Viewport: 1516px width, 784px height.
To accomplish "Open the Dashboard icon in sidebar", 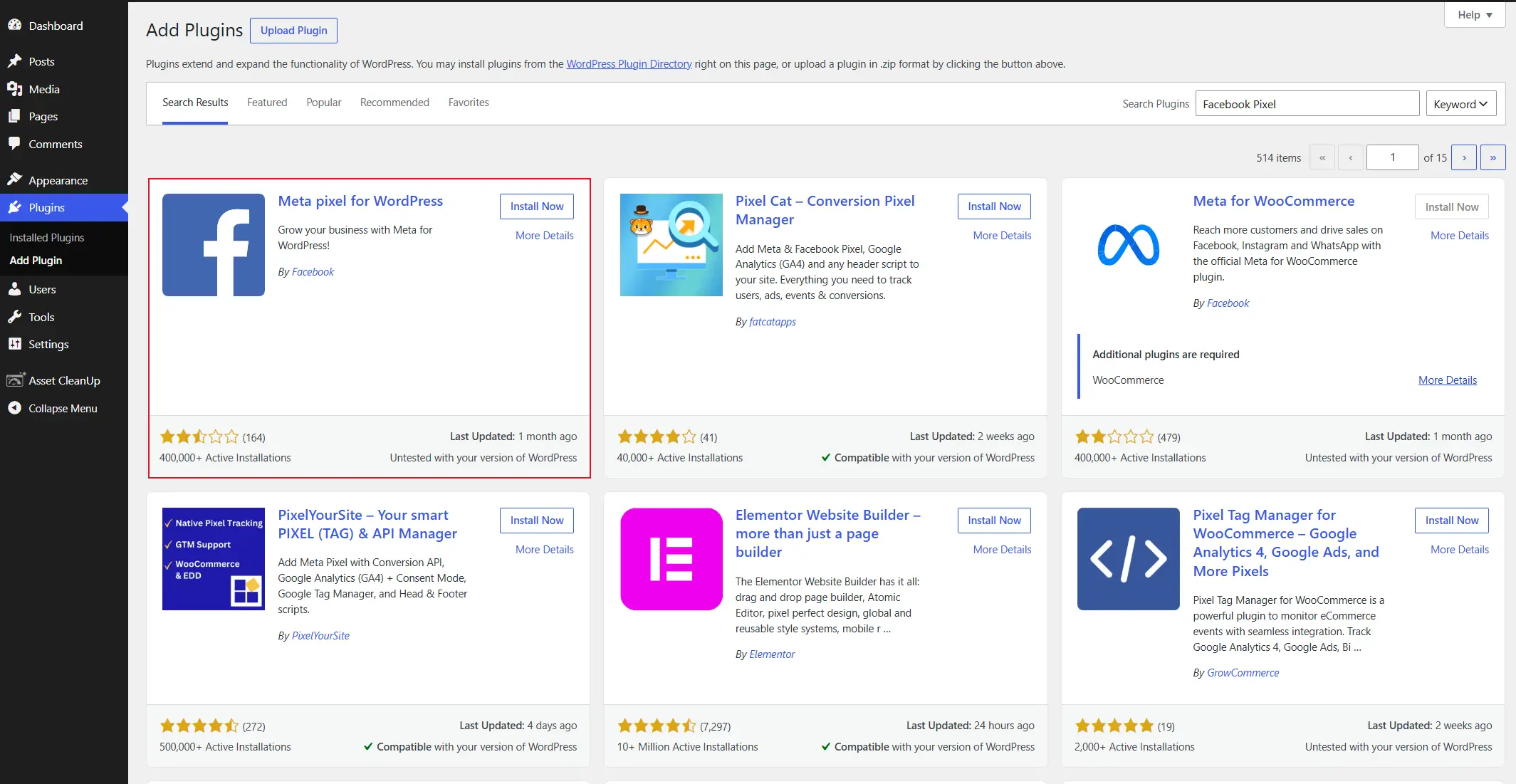I will (x=14, y=26).
